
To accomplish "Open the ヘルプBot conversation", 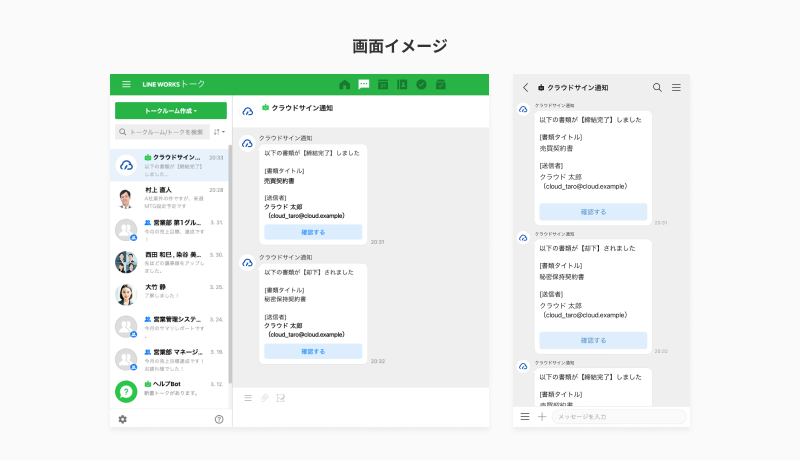I will (169, 391).
